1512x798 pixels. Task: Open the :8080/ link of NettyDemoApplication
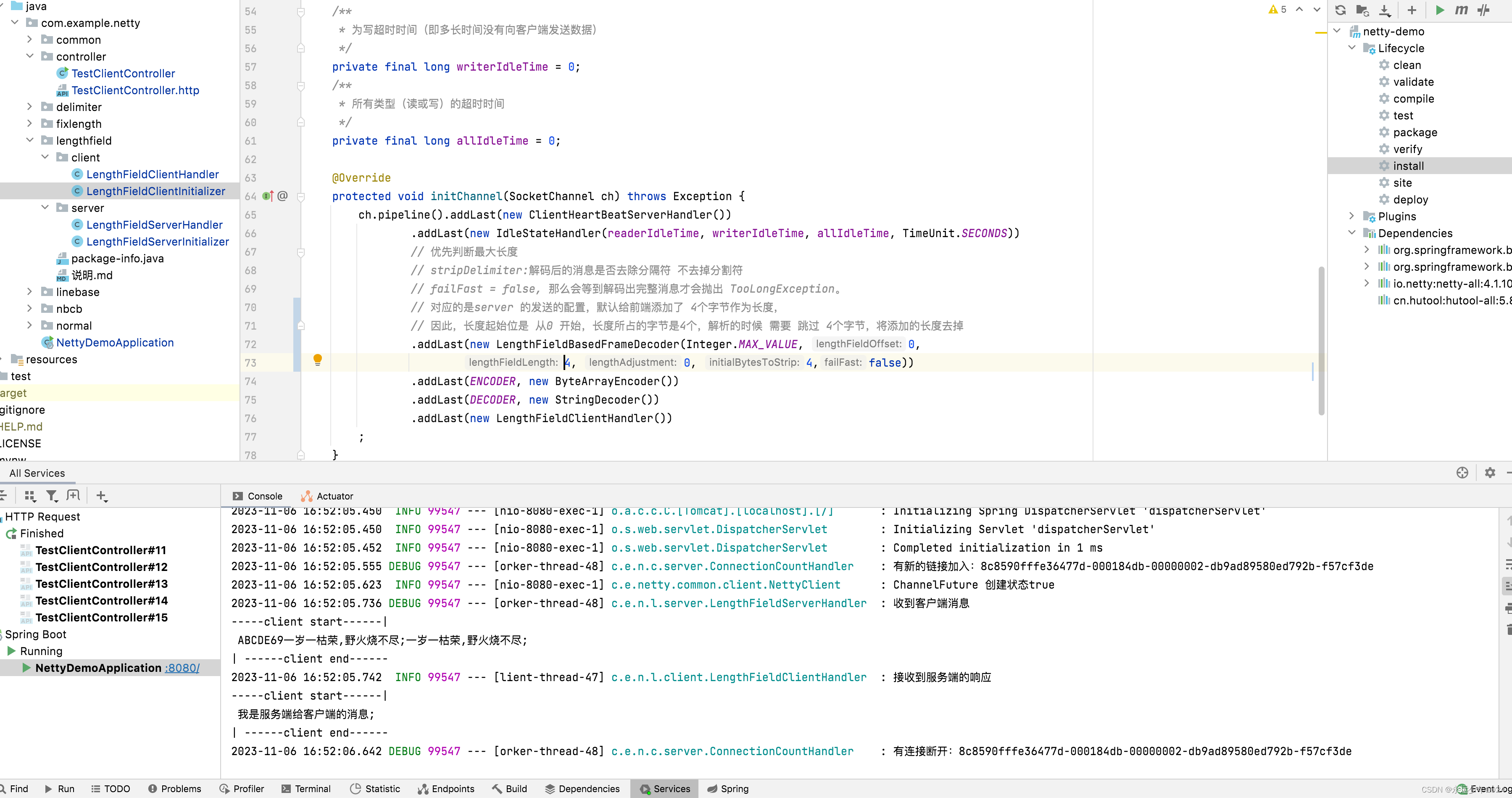(x=182, y=668)
